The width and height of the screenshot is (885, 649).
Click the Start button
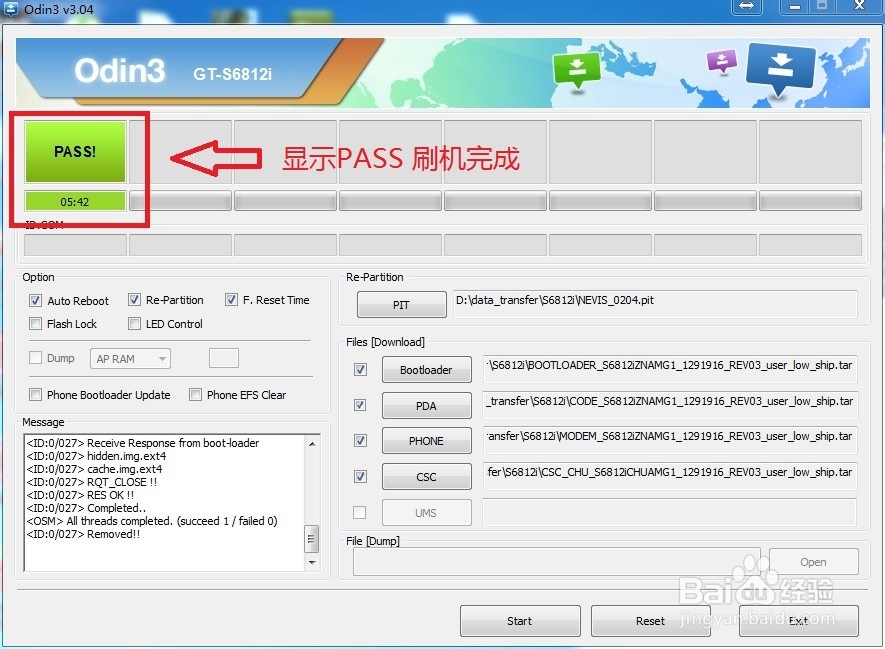click(x=520, y=621)
